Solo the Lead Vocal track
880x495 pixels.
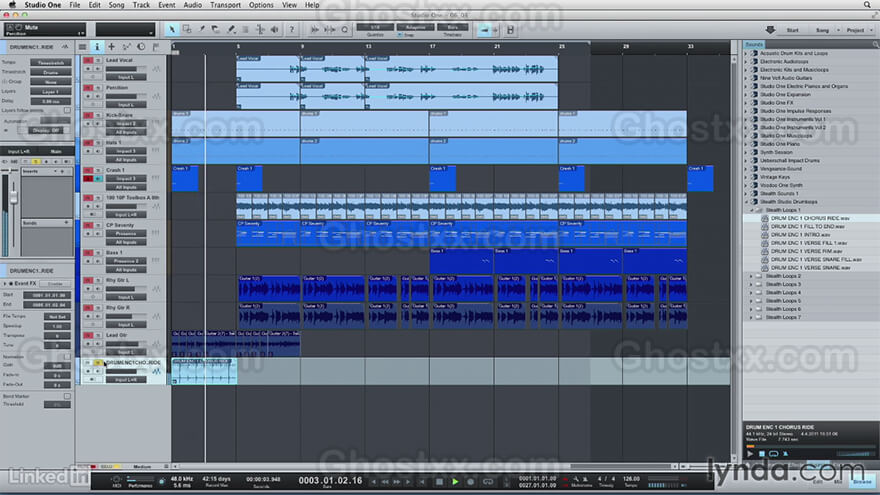coord(98,60)
